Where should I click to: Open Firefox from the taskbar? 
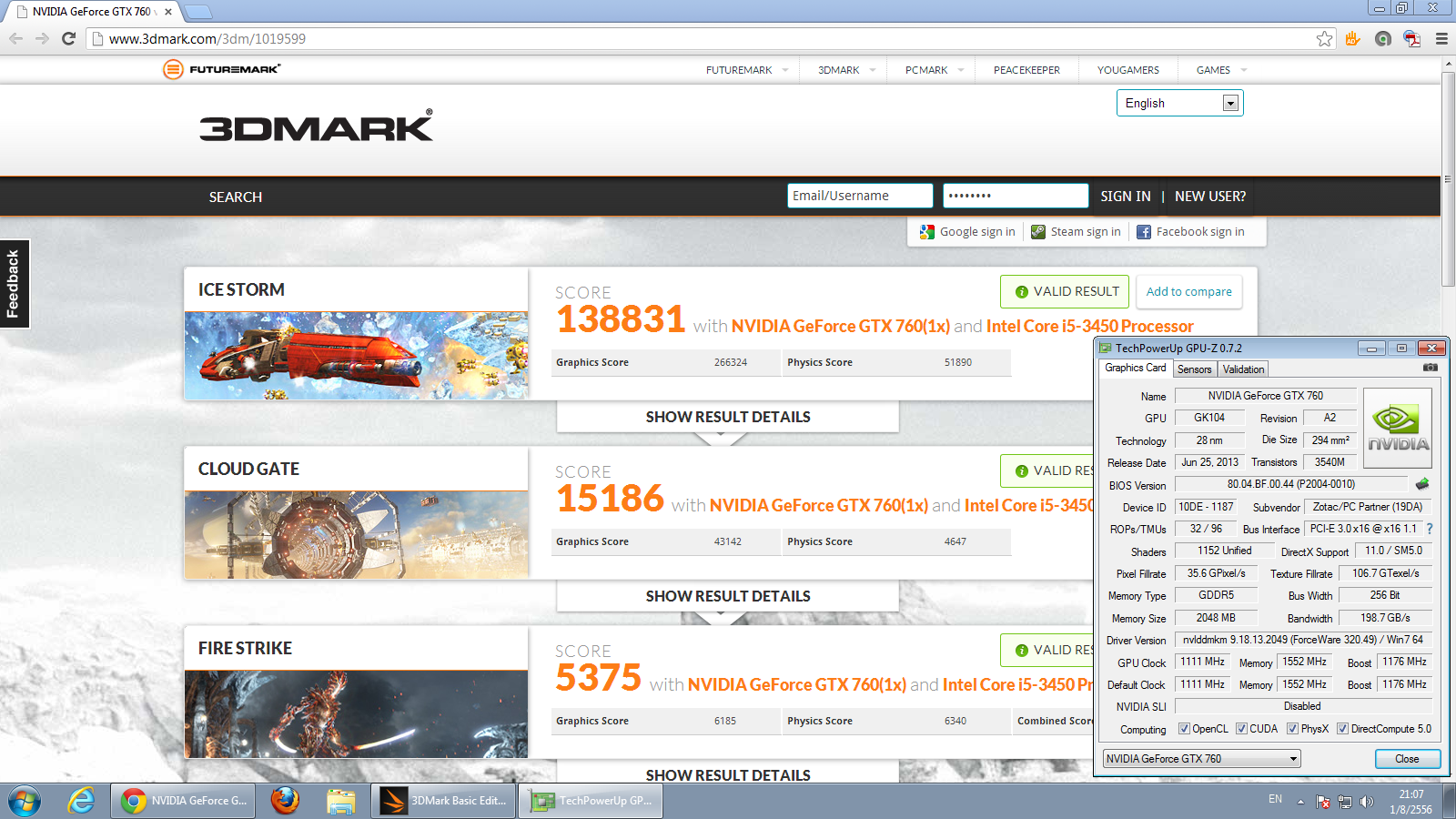pyautogui.click(x=285, y=801)
